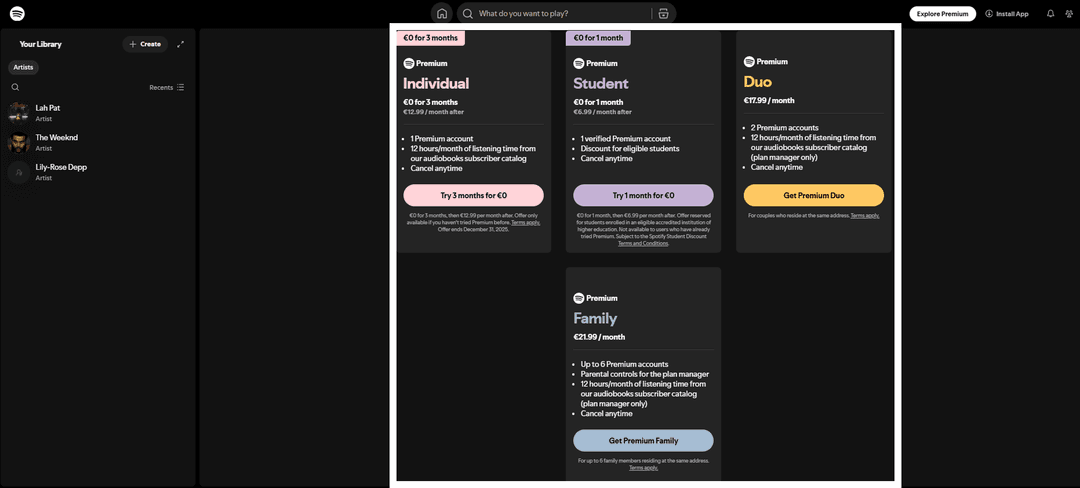Open 'Terms apply' link under Individual plan
The height and width of the screenshot is (488, 1080).
[x=526, y=223]
